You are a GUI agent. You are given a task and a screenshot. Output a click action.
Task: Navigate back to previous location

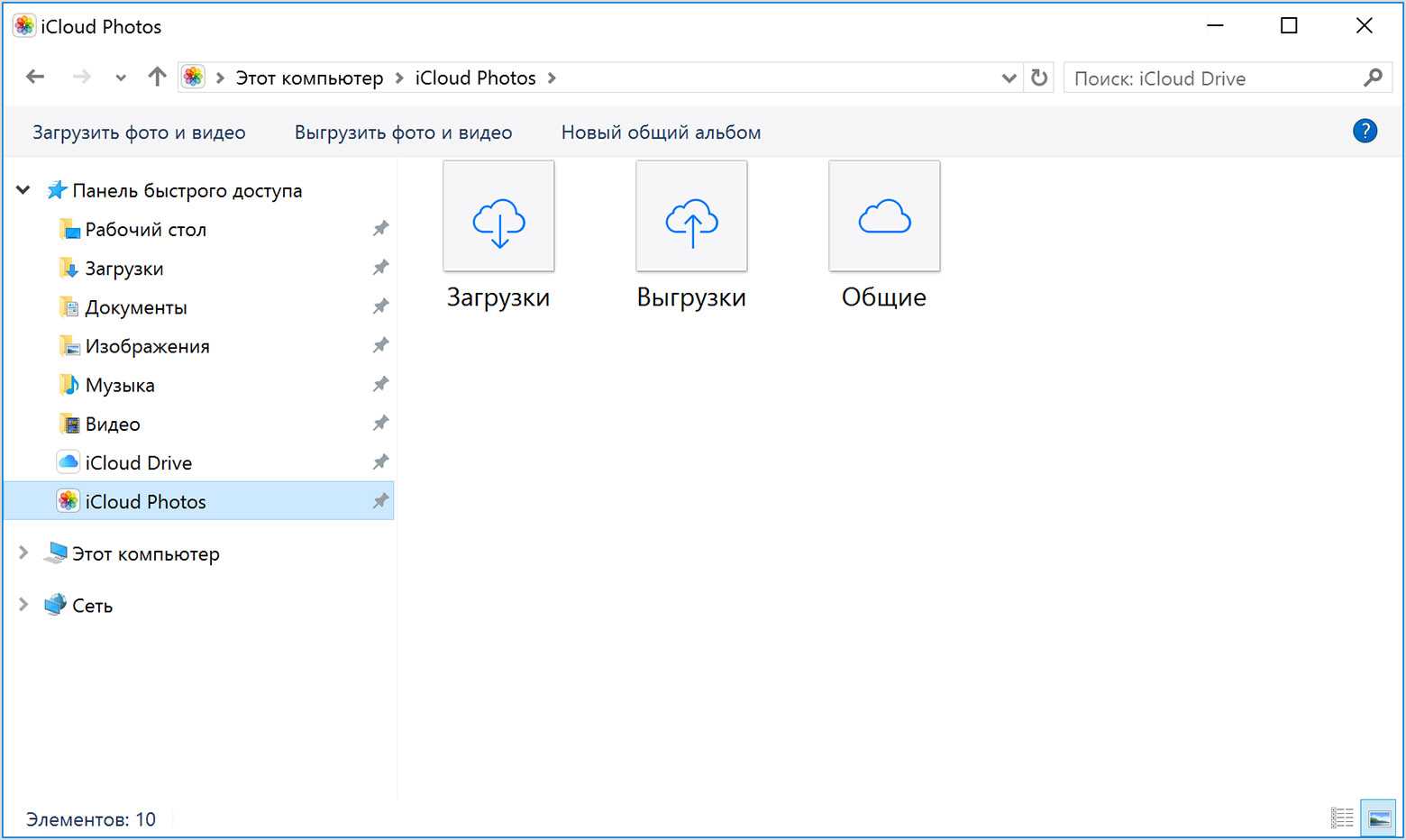[35, 78]
